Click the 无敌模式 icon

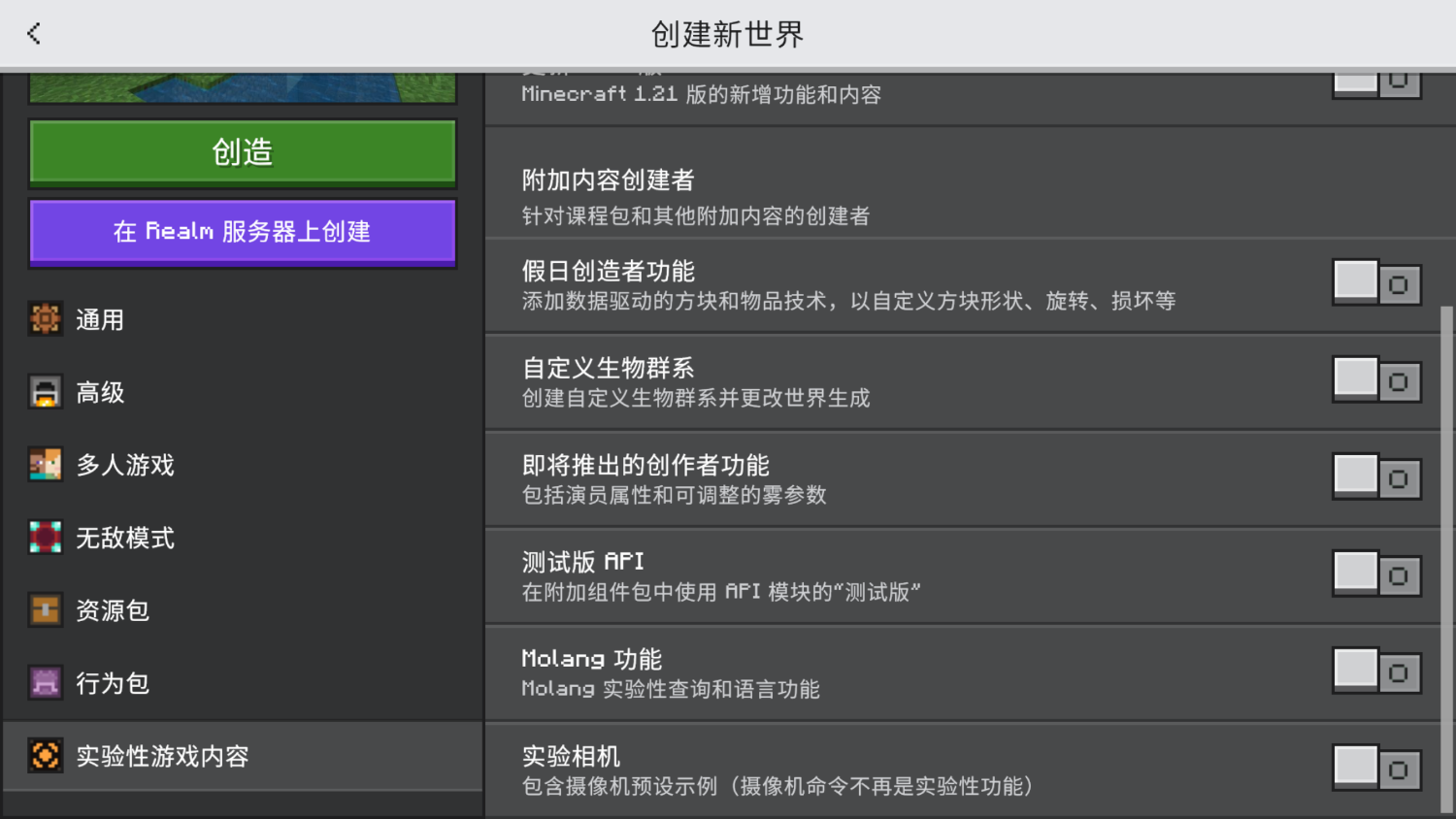(45, 538)
